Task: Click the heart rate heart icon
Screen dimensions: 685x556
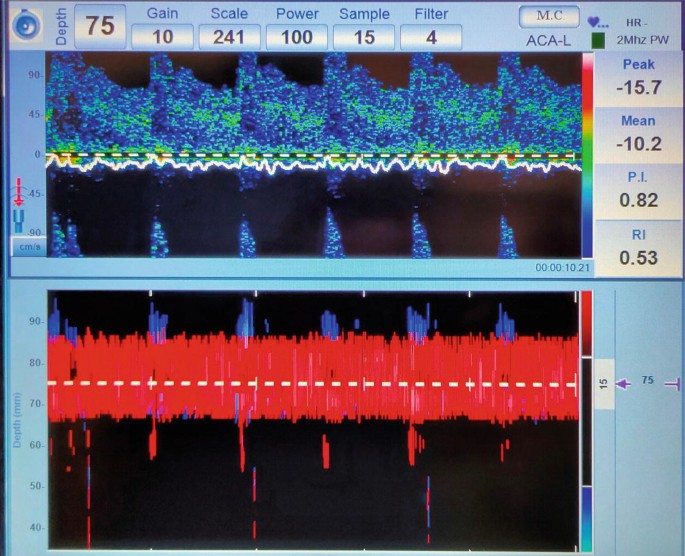Action: pos(594,20)
